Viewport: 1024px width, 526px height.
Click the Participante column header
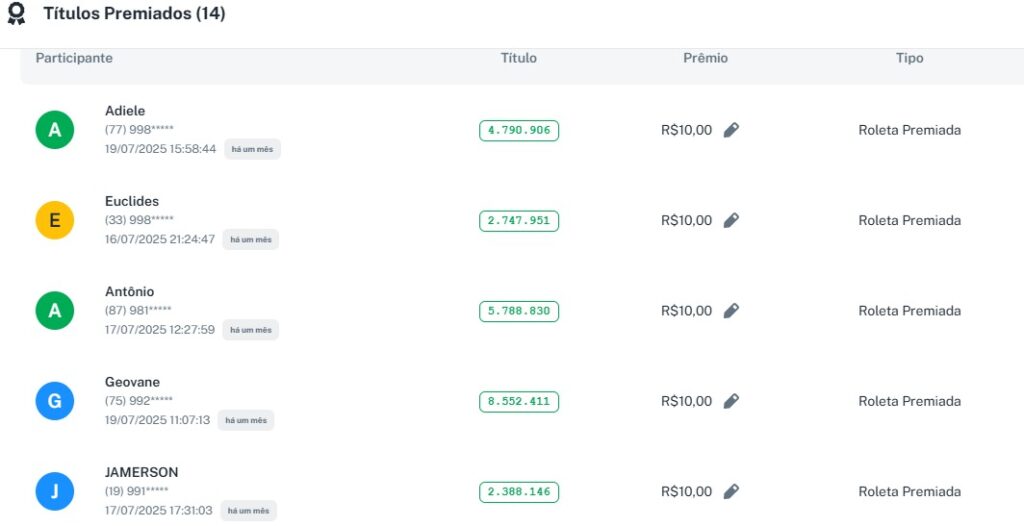click(74, 58)
